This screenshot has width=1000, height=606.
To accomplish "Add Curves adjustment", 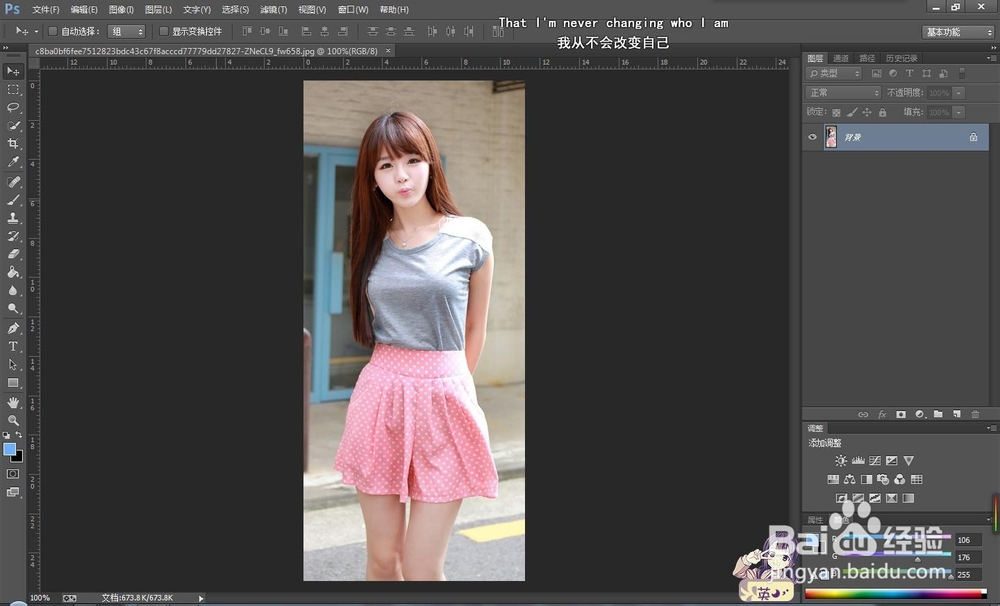I will pos(875,461).
